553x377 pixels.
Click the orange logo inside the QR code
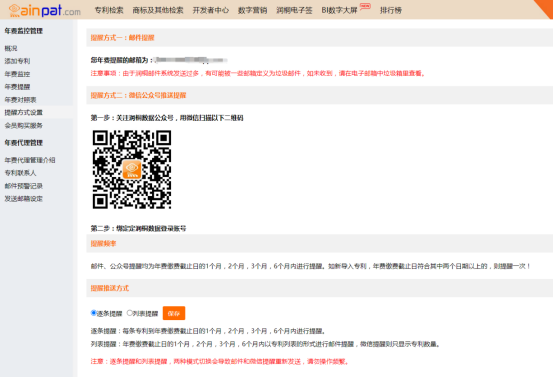132,169
